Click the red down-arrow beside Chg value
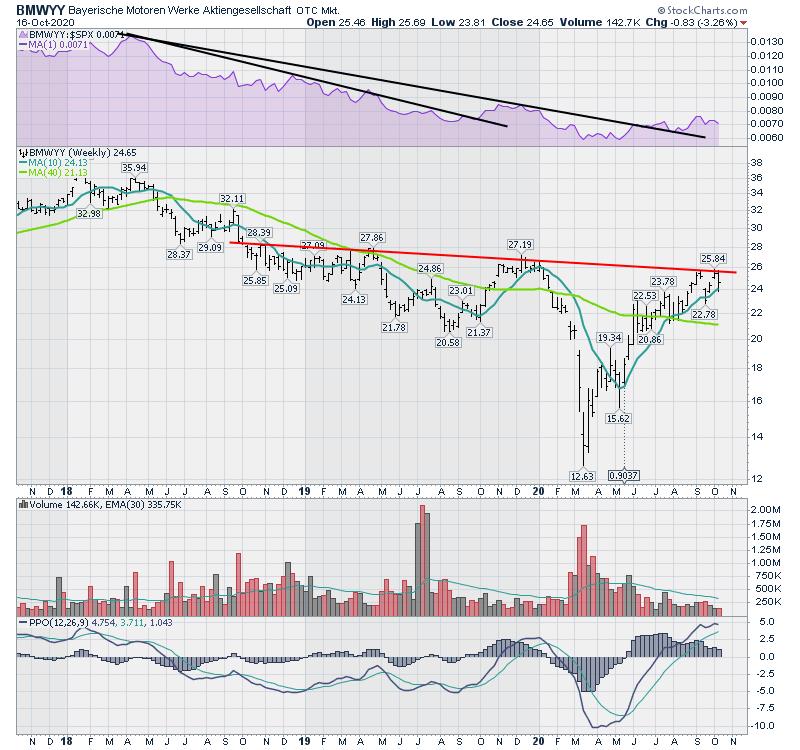Viewport: 800px width, 750px height. click(742, 21)
